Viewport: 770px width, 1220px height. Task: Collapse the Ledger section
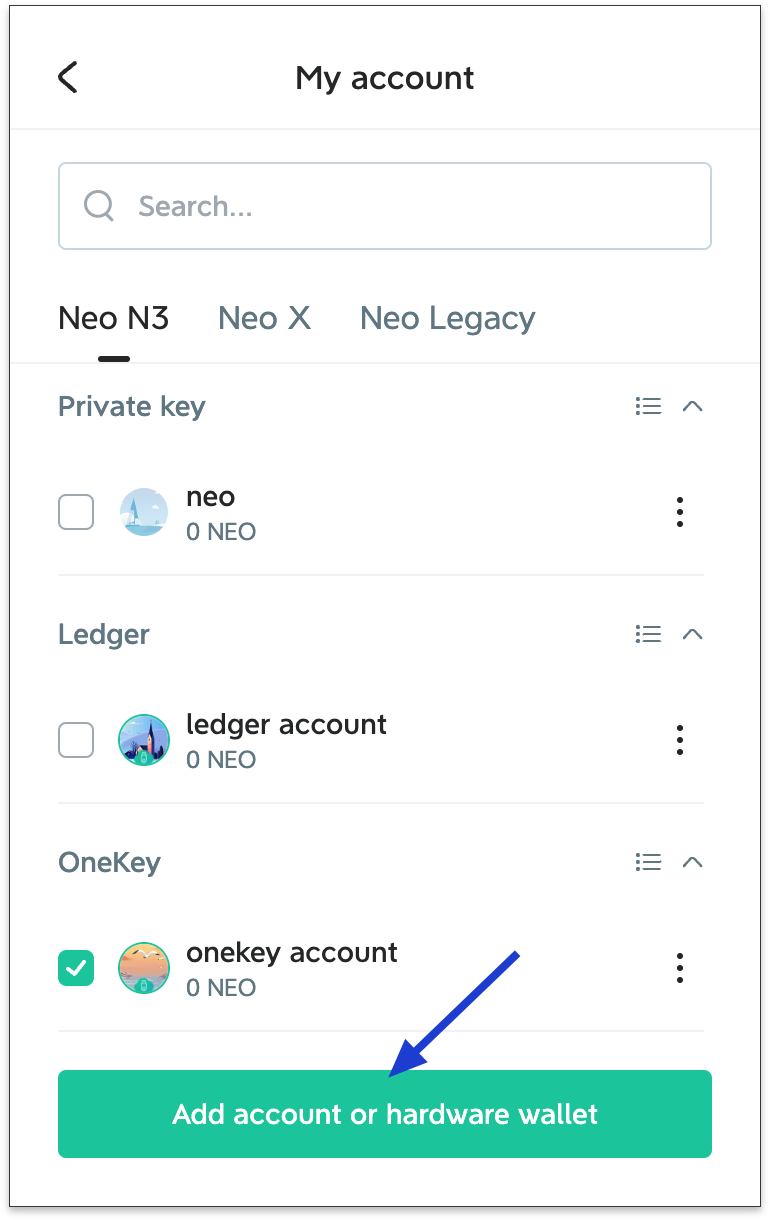tap(692, 634)
